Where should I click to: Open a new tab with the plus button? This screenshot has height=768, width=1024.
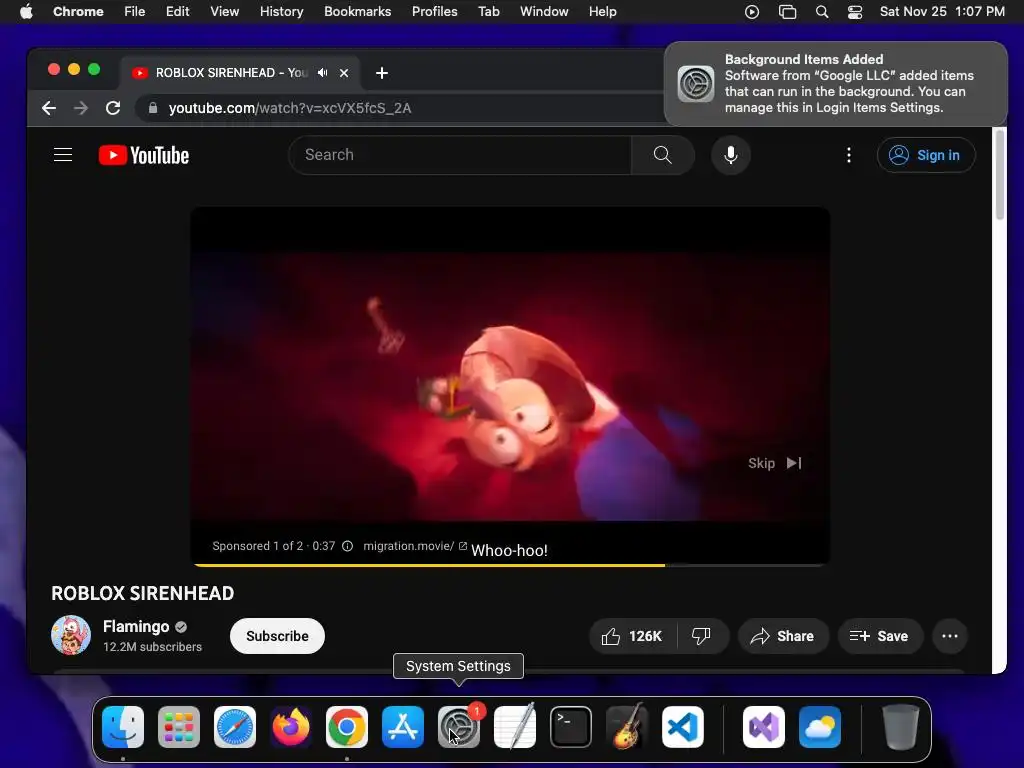(382, 73)
